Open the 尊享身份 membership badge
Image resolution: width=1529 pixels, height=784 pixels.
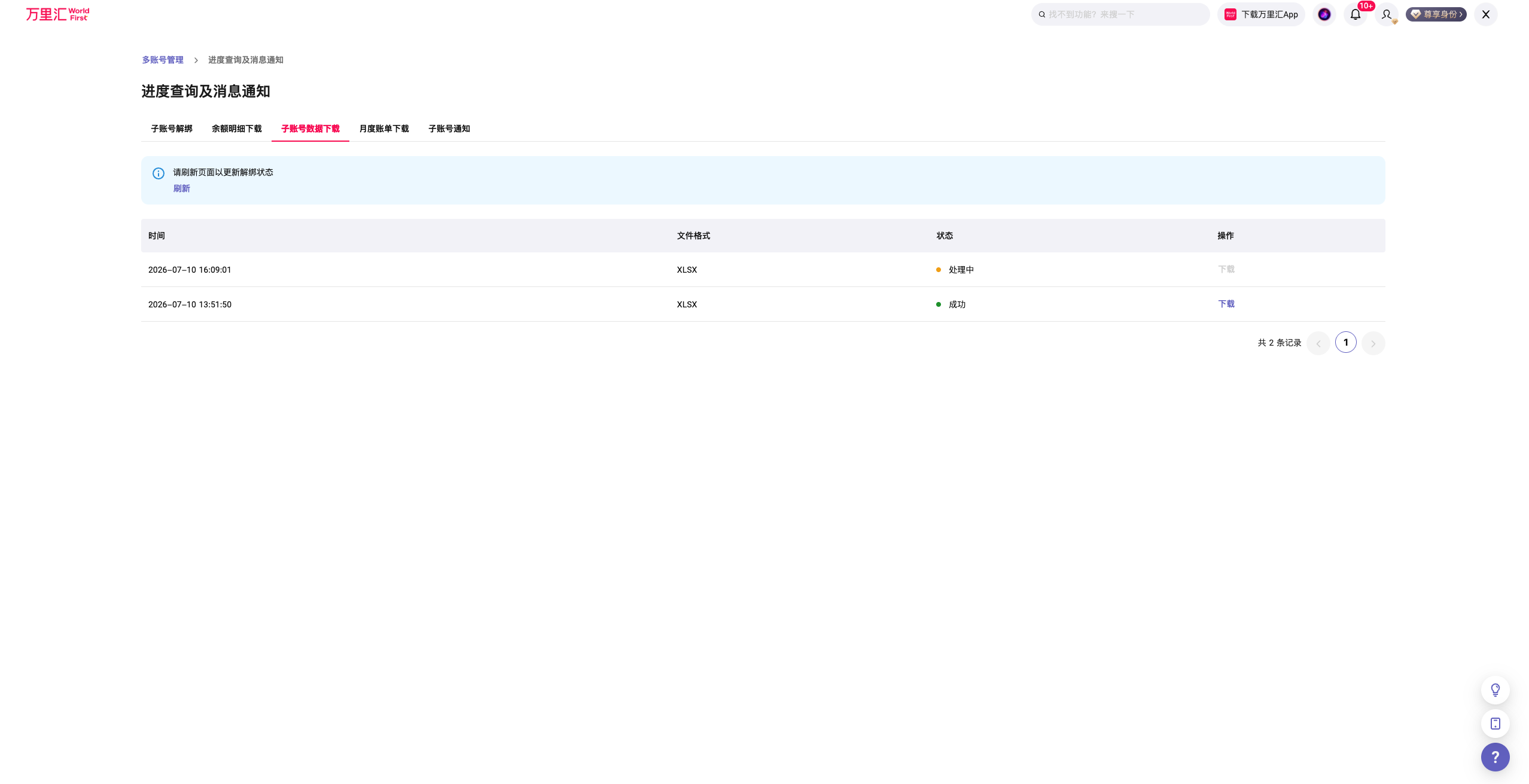click(1436, 14)
